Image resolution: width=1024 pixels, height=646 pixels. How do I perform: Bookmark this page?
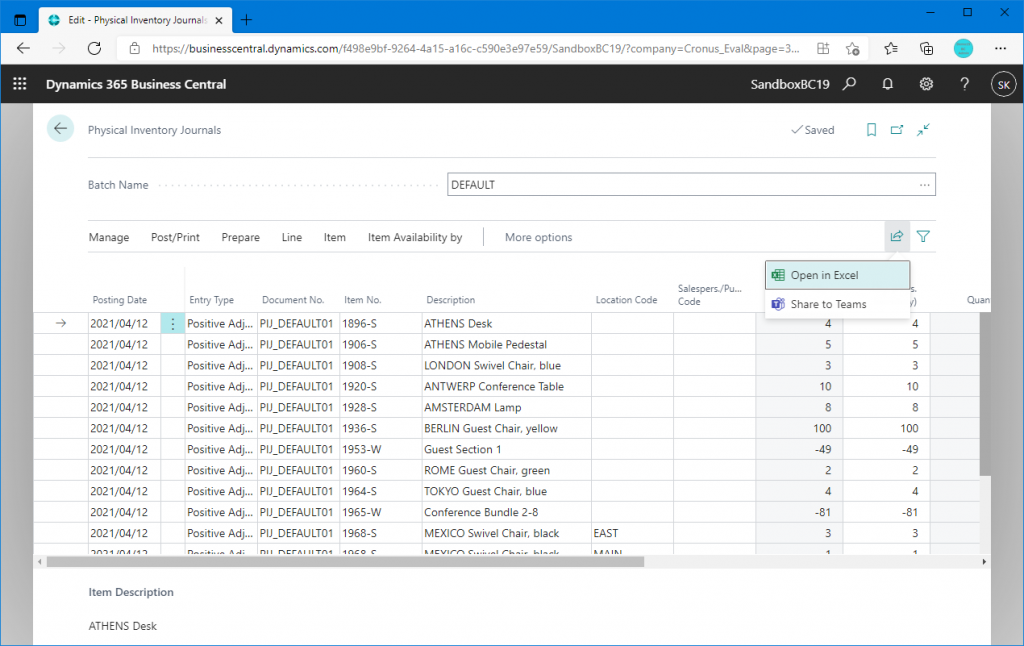pos(871,130)
